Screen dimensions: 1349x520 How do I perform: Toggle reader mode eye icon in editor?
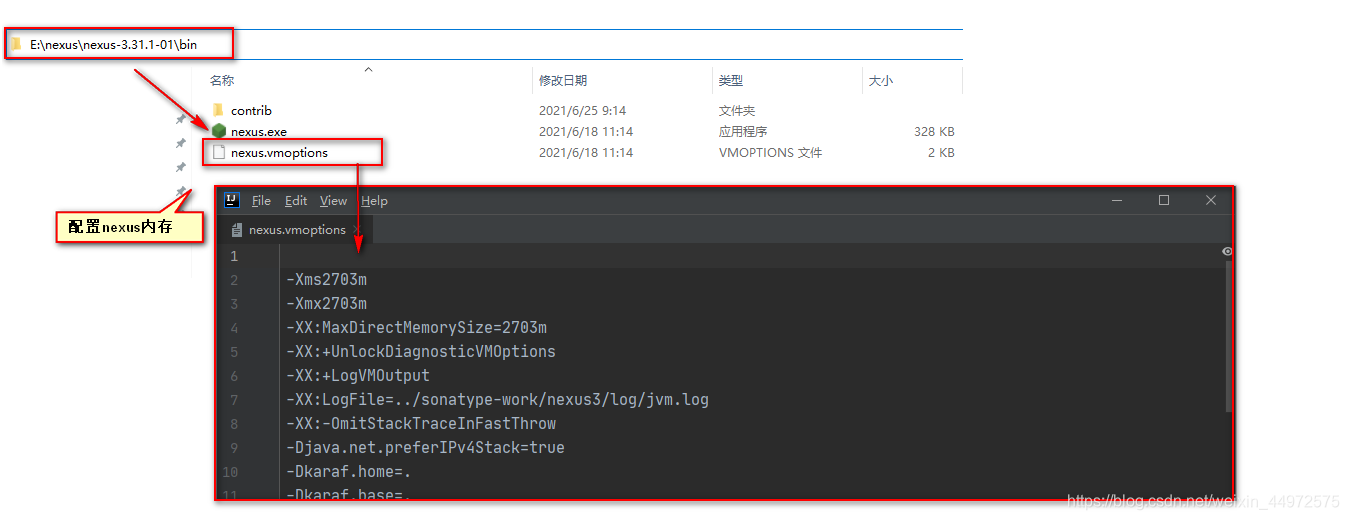[x=1227, y=252]
